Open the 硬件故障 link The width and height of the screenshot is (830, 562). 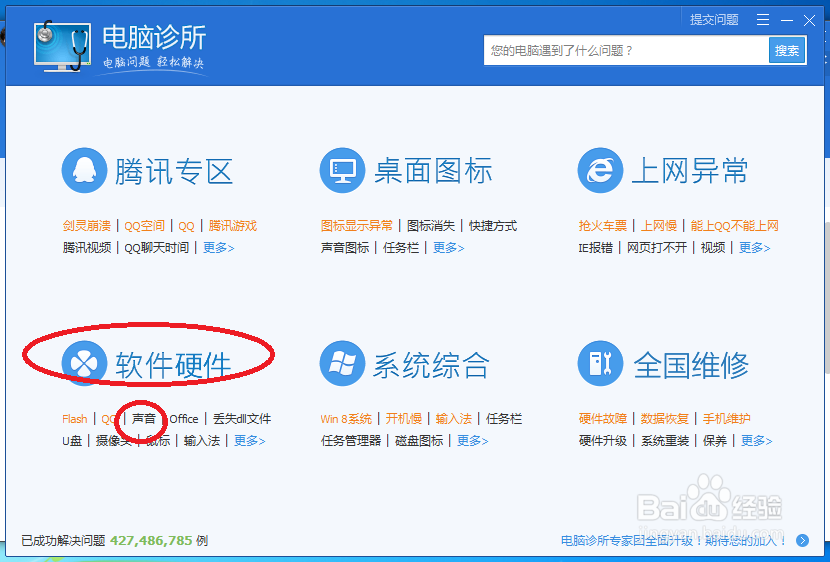coord(603,419)
